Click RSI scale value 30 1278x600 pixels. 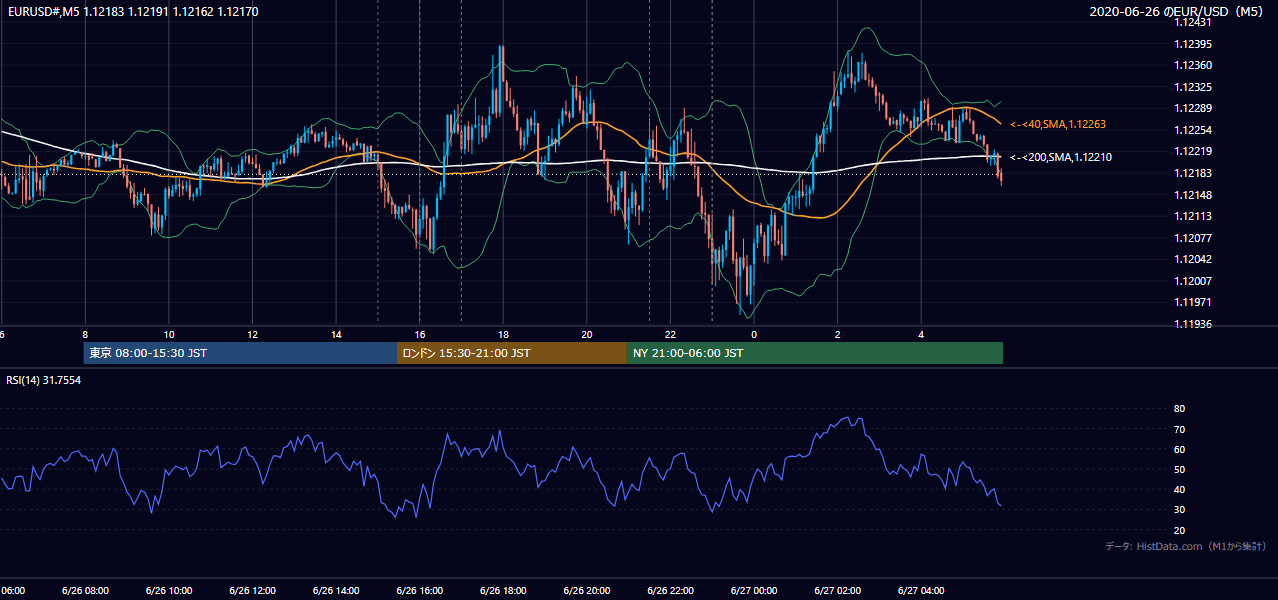1180,509
